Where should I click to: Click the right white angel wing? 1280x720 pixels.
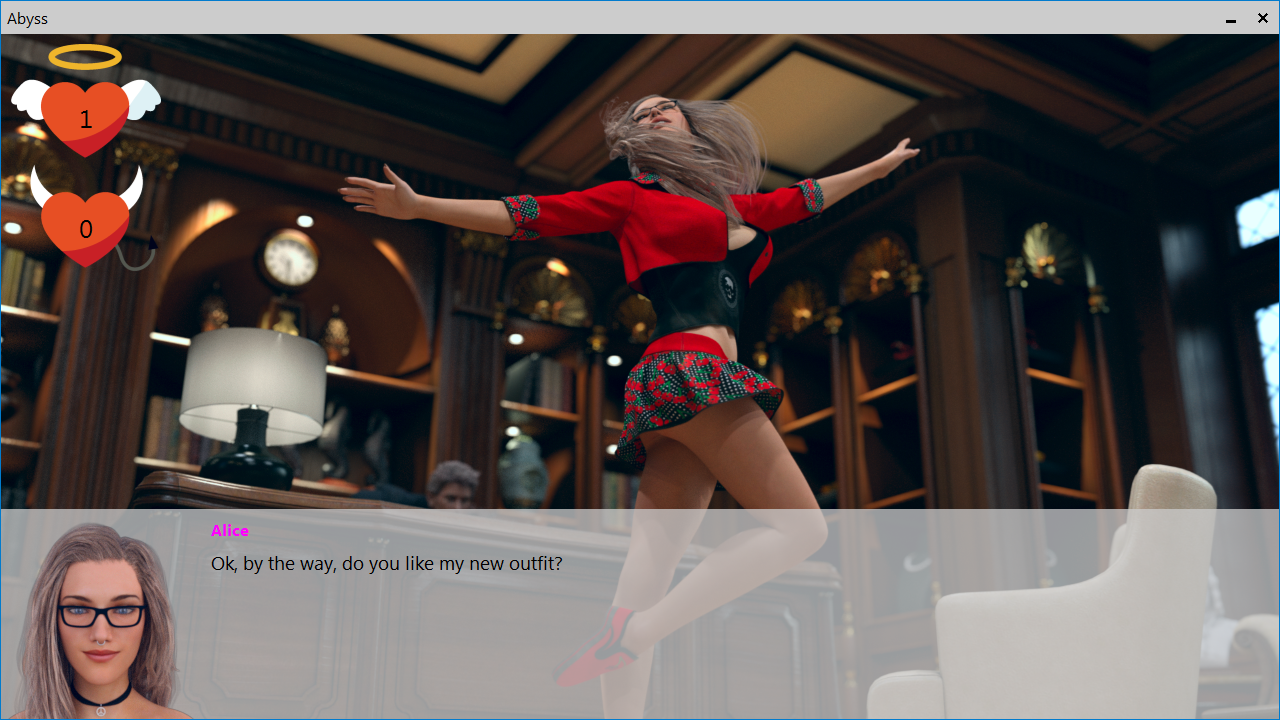[x=142, y=96]
